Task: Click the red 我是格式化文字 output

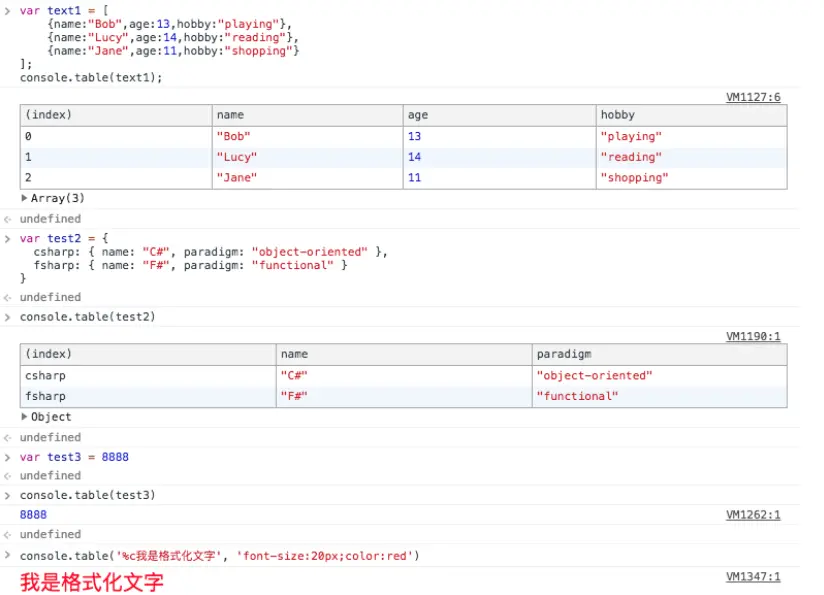Action: pyautogui.click(x=92, y=582)
